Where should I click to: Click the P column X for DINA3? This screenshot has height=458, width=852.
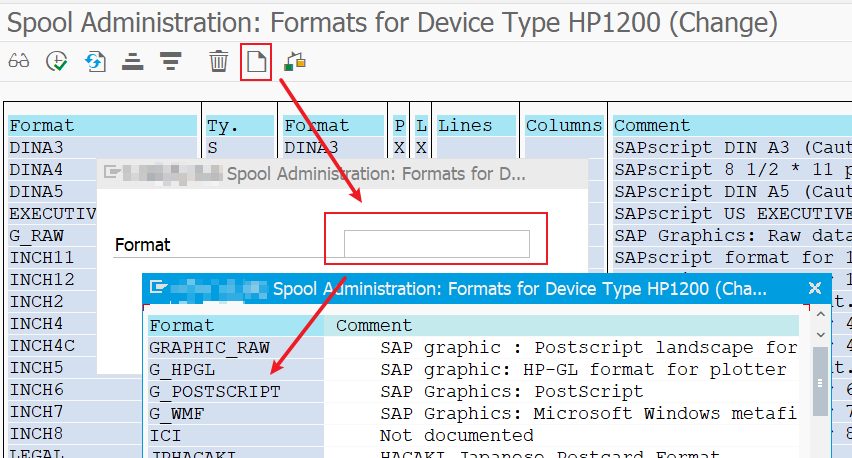(x=399, y=148)
